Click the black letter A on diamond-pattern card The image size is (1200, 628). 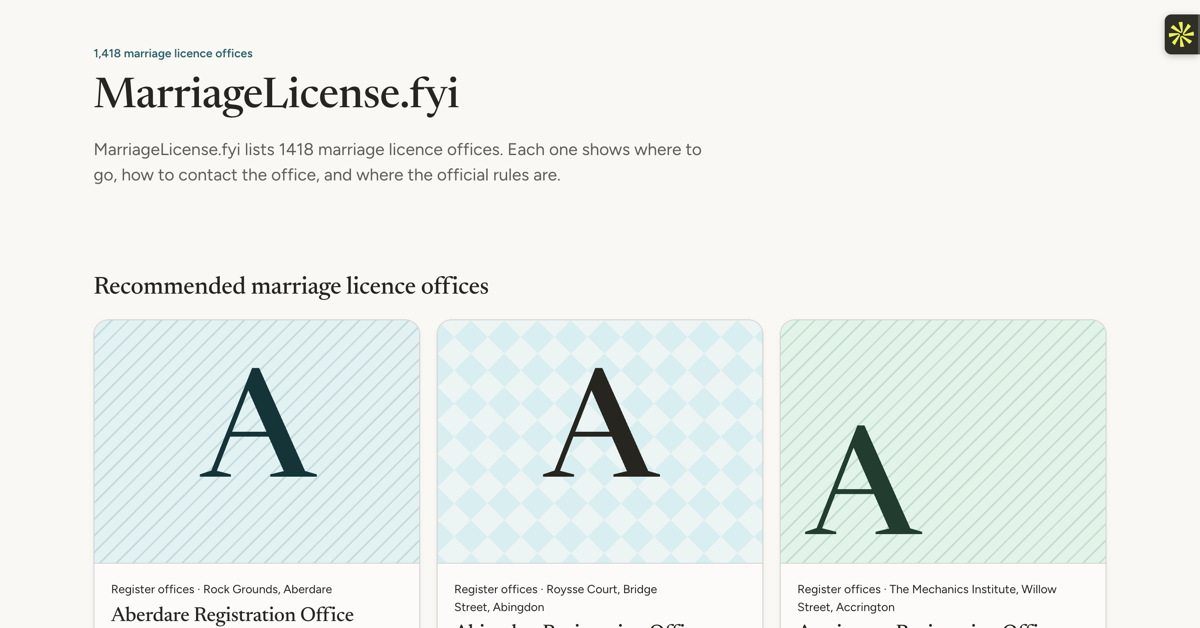(601, 422)
